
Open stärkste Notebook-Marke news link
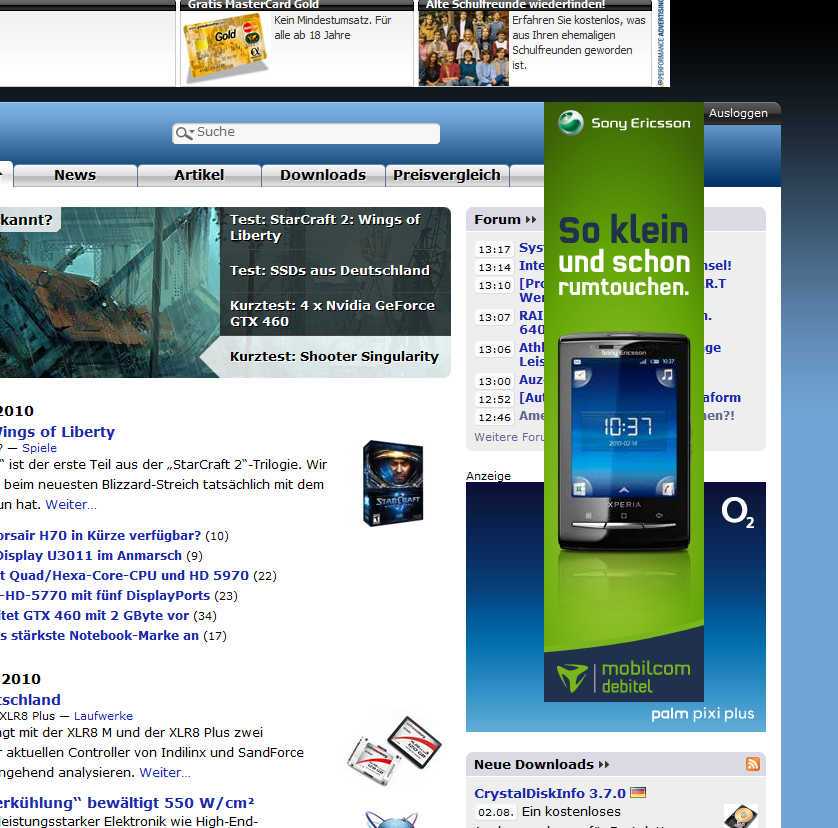pyautogui.click(x=99, y=636)
